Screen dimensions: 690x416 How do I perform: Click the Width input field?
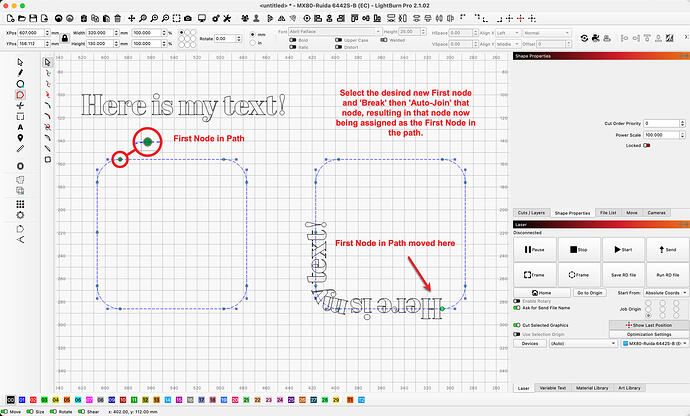(x=100, y=33)
